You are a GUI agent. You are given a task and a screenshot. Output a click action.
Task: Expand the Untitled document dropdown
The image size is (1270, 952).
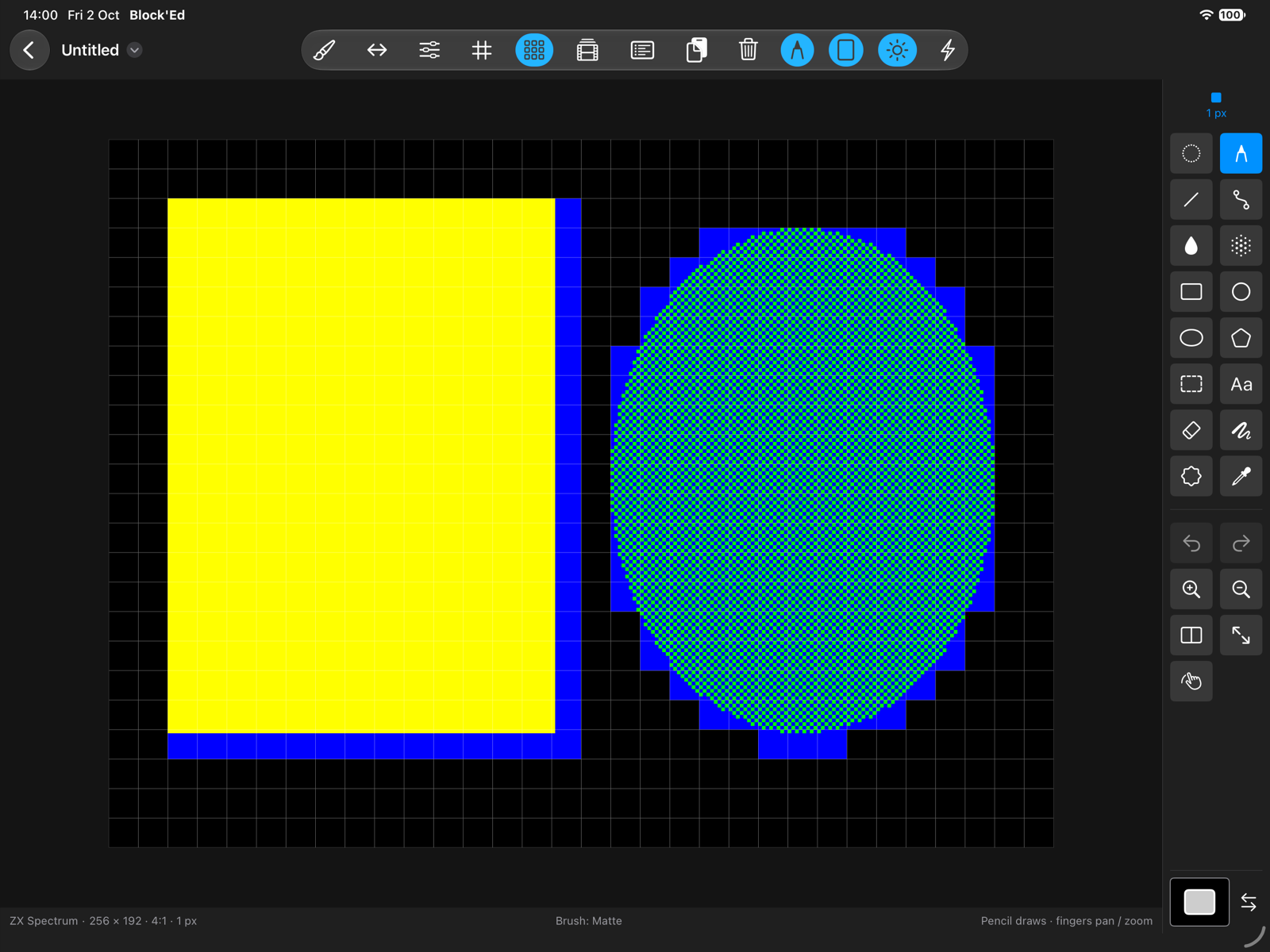coord(135,50)
